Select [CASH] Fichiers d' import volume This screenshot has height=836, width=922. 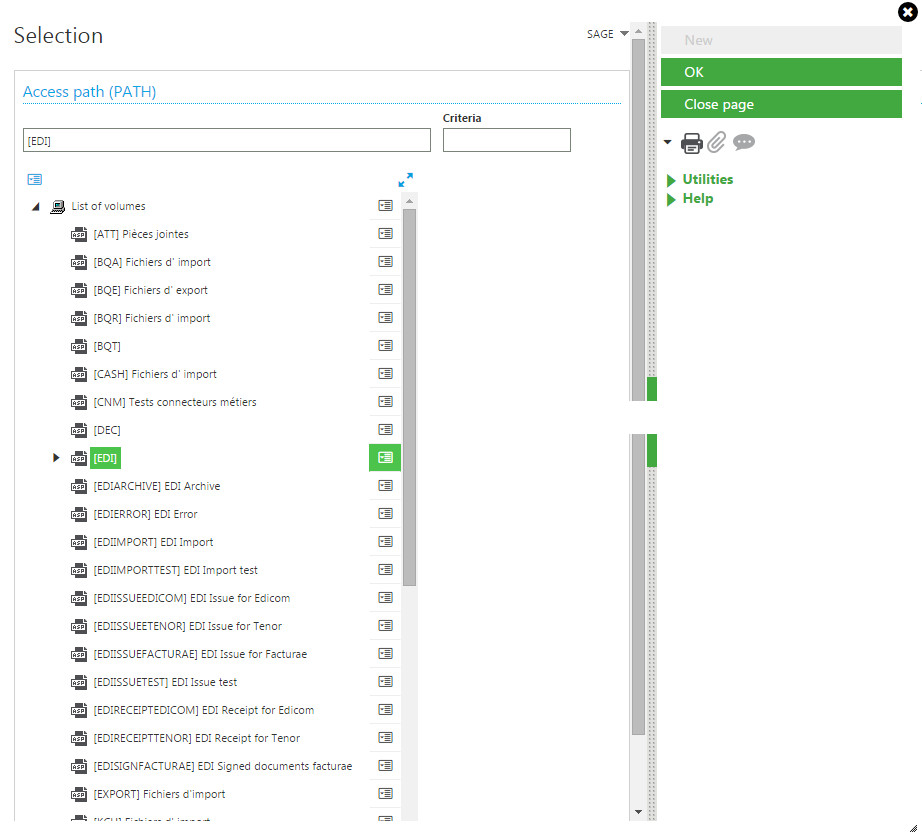[154, 374]
